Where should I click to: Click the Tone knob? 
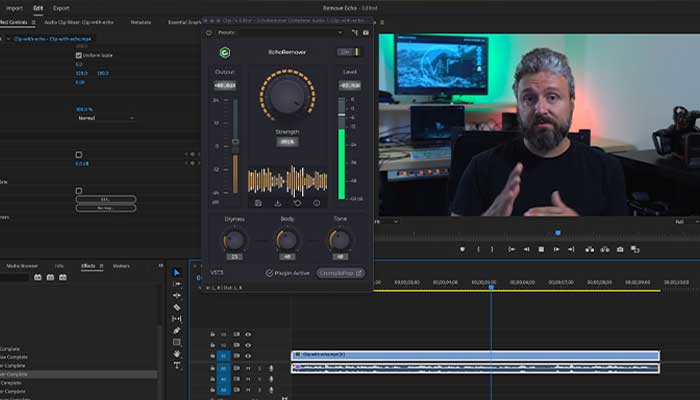coord(340,240)
